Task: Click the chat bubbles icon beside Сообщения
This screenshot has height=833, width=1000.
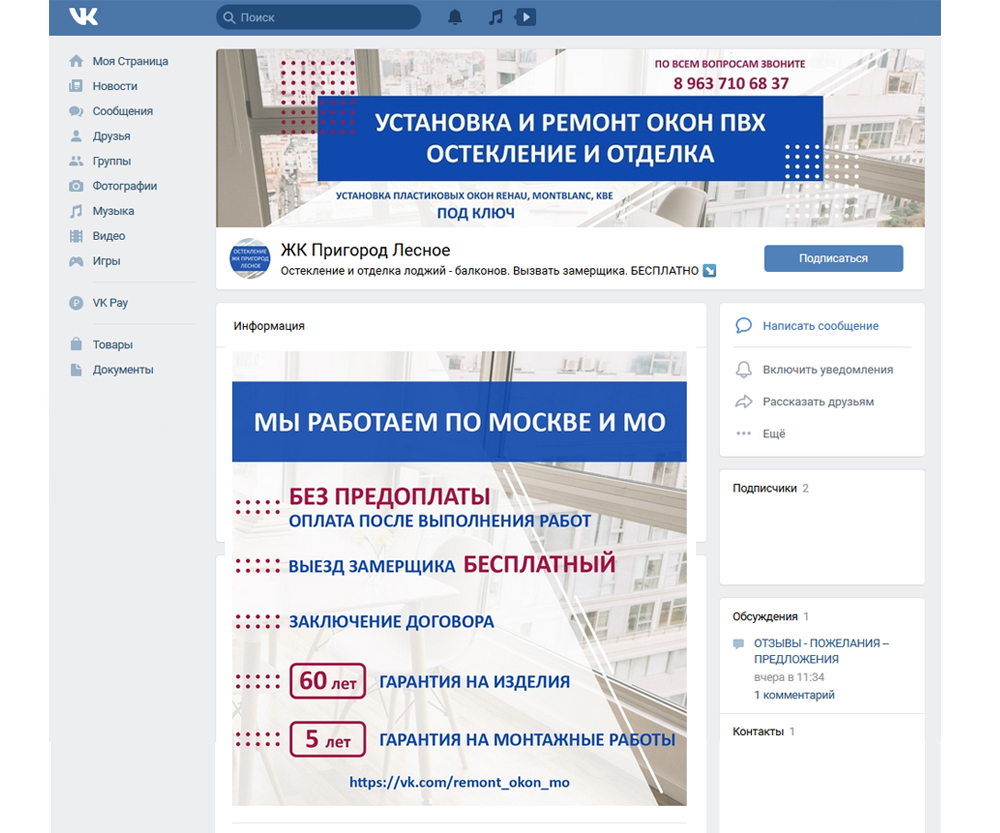Action: 76,111
